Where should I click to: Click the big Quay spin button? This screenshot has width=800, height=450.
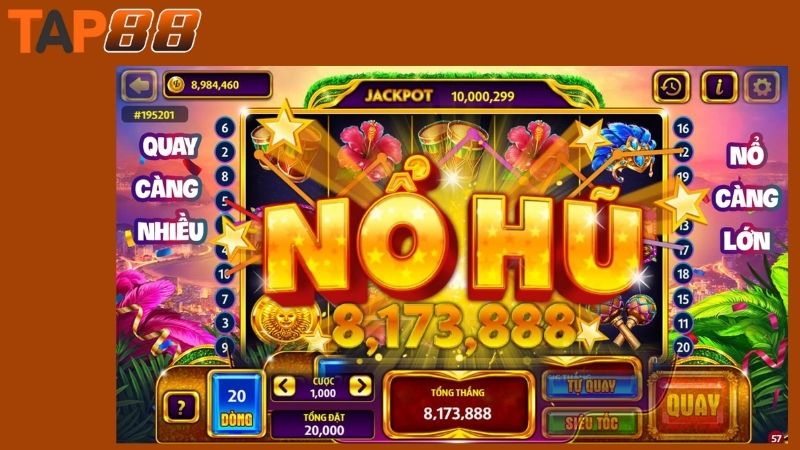click(x=693, y=406)
